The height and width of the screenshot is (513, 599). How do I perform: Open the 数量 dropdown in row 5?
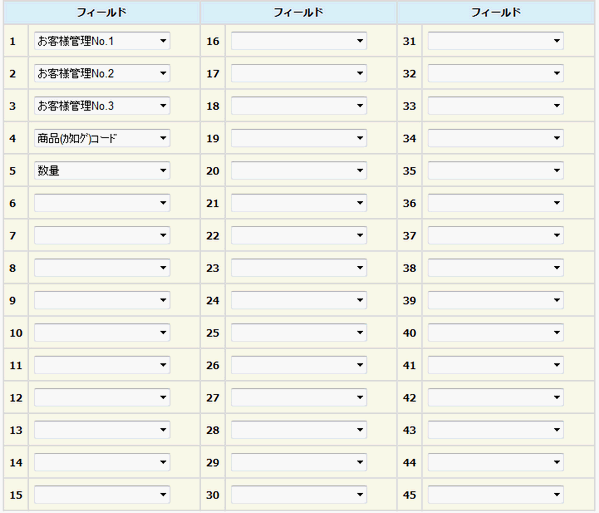(x=102, y=171)
